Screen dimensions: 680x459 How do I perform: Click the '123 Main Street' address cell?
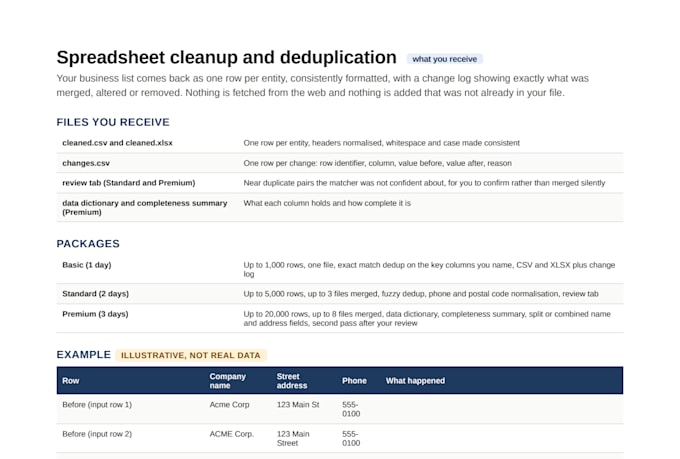[293, 438]
